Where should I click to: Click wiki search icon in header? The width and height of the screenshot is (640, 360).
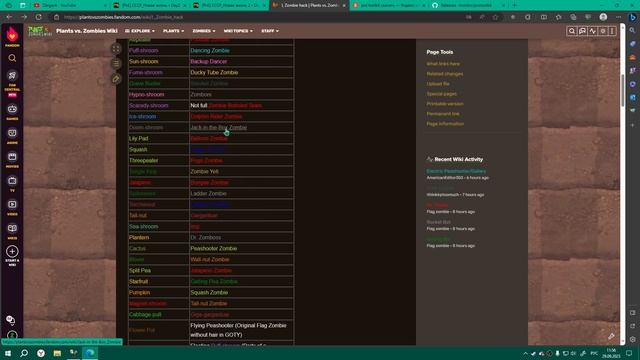click(x=572, y=31)
